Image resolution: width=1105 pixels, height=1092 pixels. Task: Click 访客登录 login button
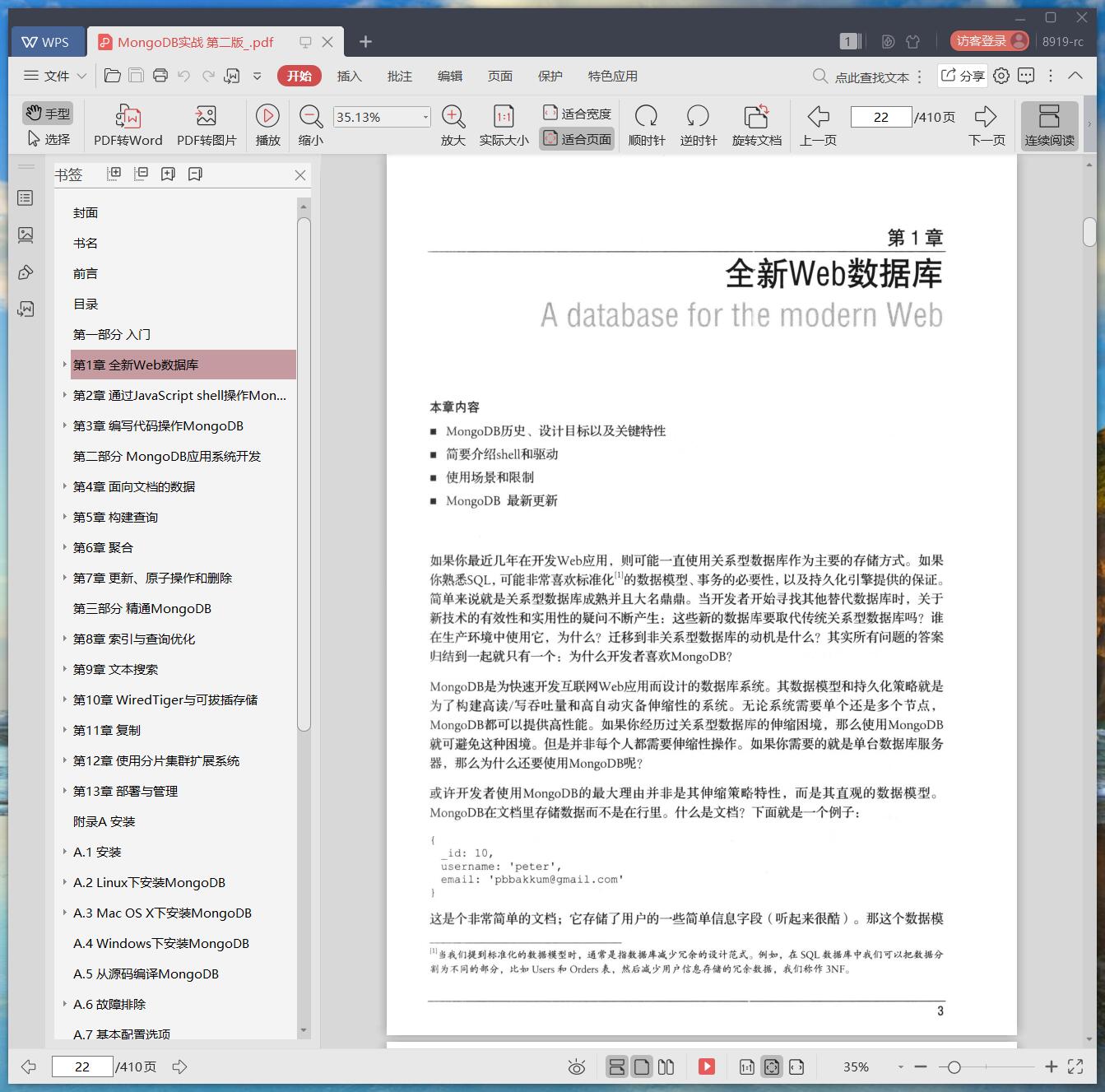990,41
